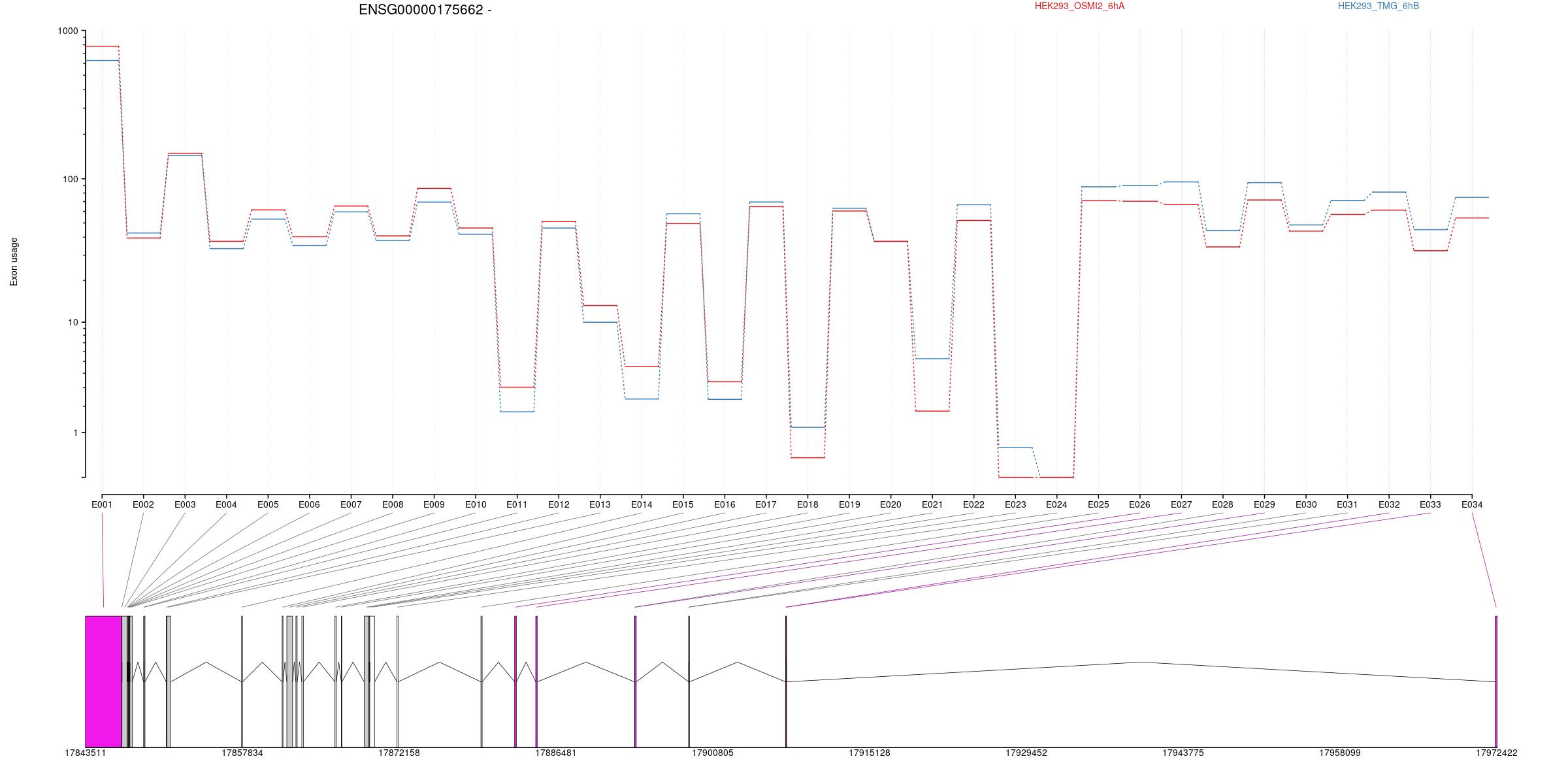Image resolution: width=1568 pixels, height=784 pixels.
Task: Select exon label E031
Action: tap(1347, 504)
